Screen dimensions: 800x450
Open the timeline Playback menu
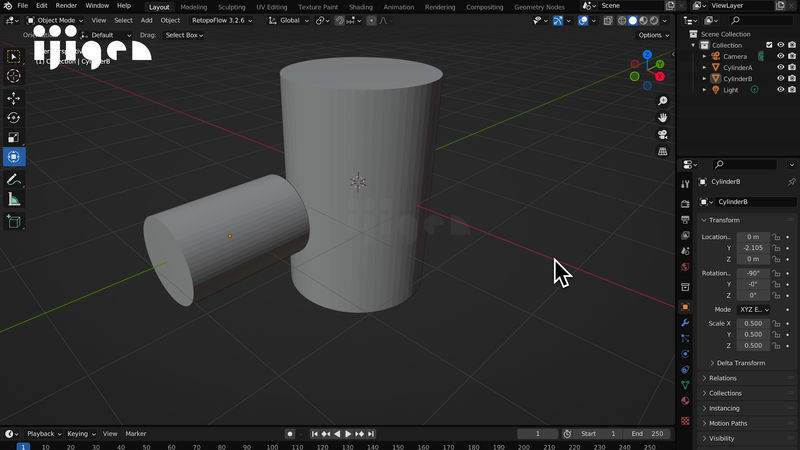tap(44, 434)
